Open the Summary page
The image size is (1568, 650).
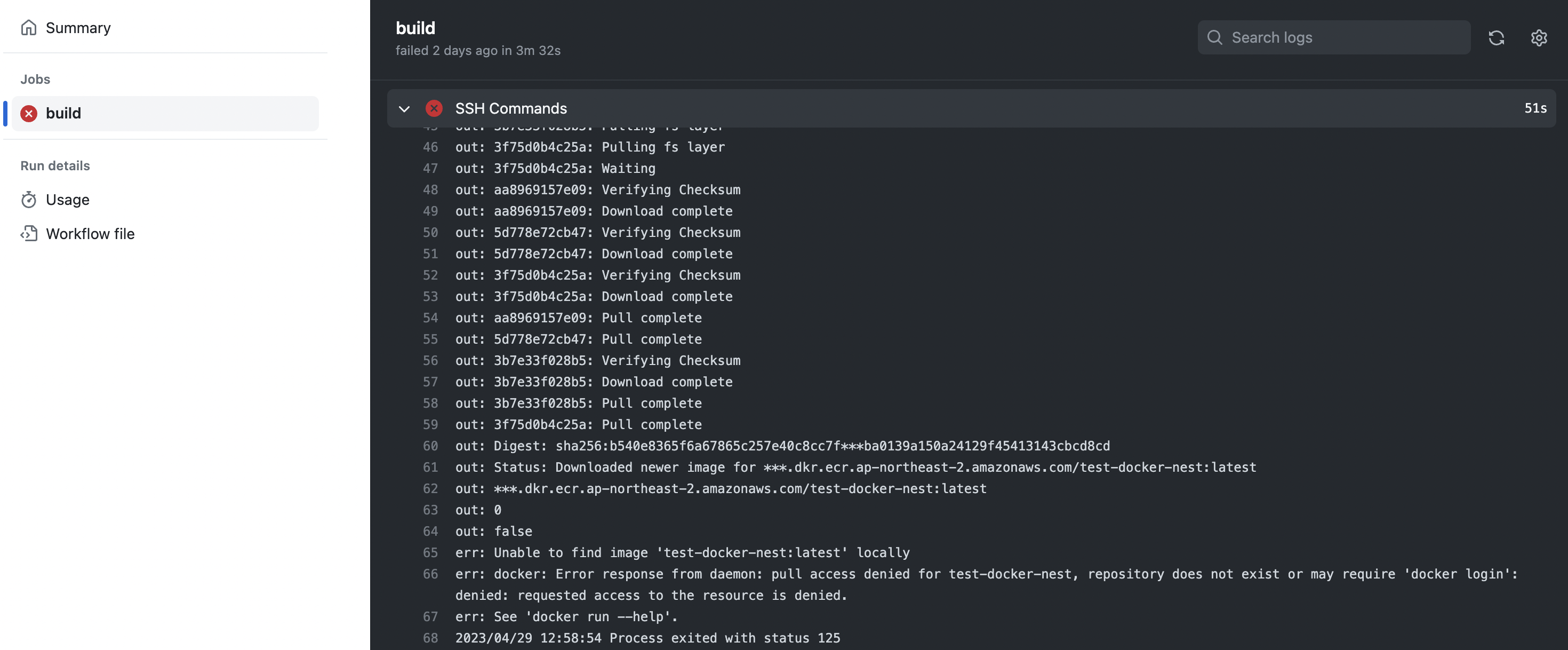78,28
